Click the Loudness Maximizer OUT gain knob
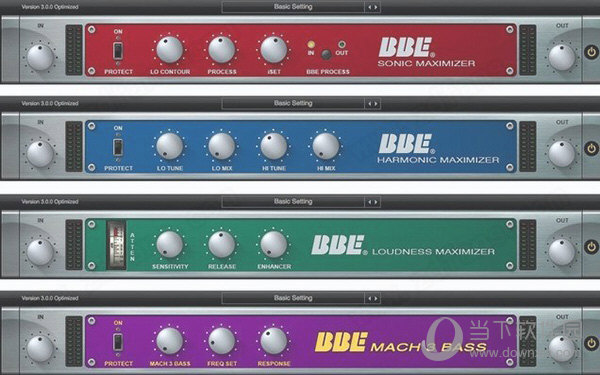600x375 pixels. point(562,252)
